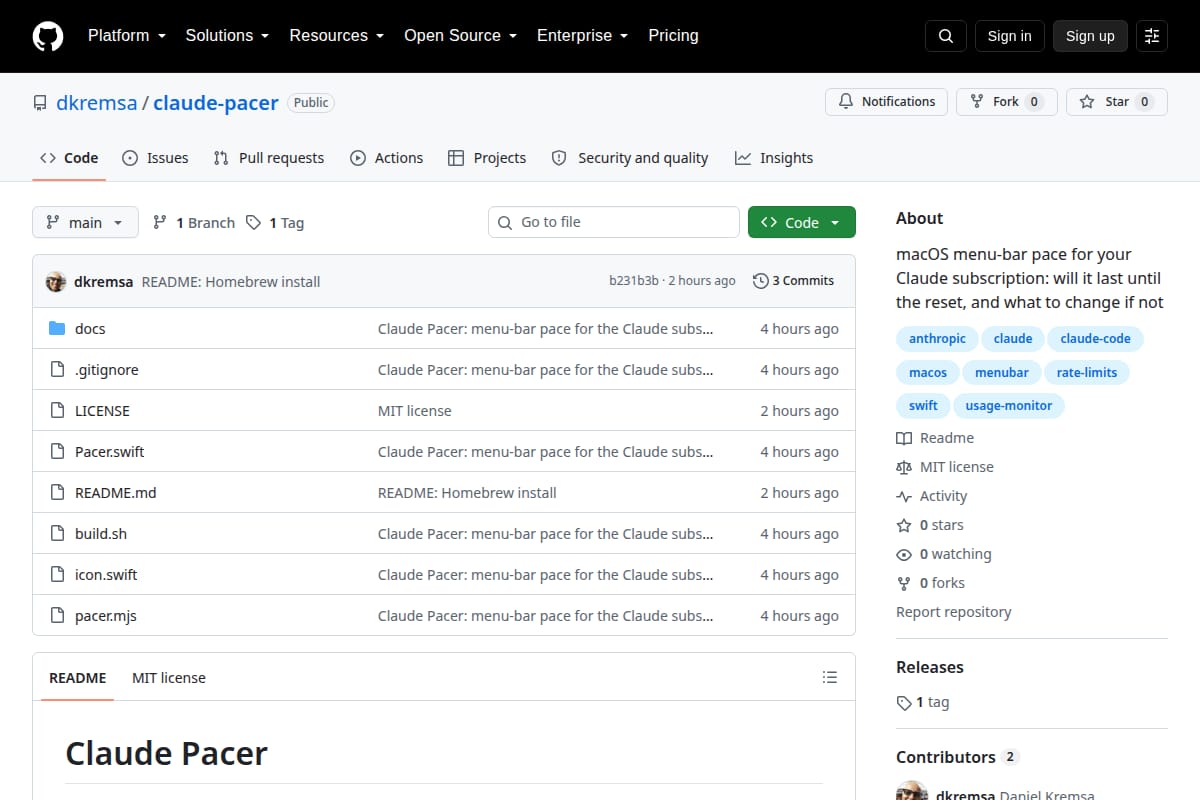
Task: Click the fork icon beside 0 forks
Action: pyautogui.click(x=904, y=583)
